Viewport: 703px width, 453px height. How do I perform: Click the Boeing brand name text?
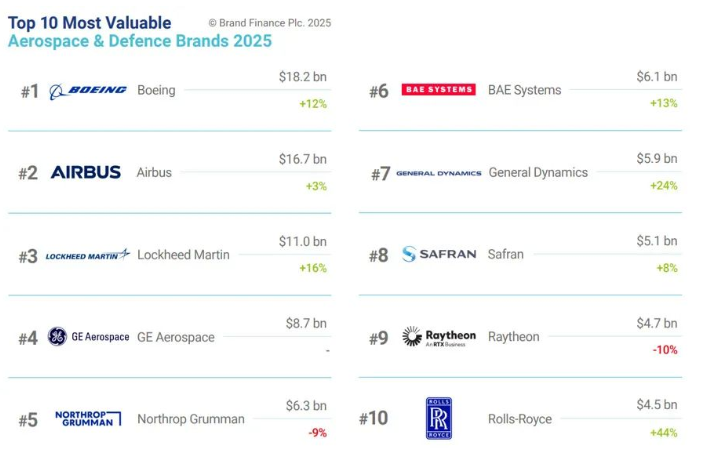tap(156, 90)
